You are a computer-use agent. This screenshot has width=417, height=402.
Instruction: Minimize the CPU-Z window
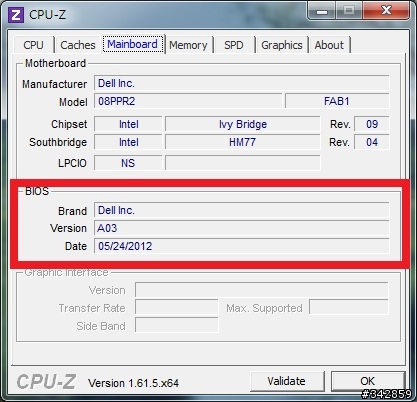322,11
